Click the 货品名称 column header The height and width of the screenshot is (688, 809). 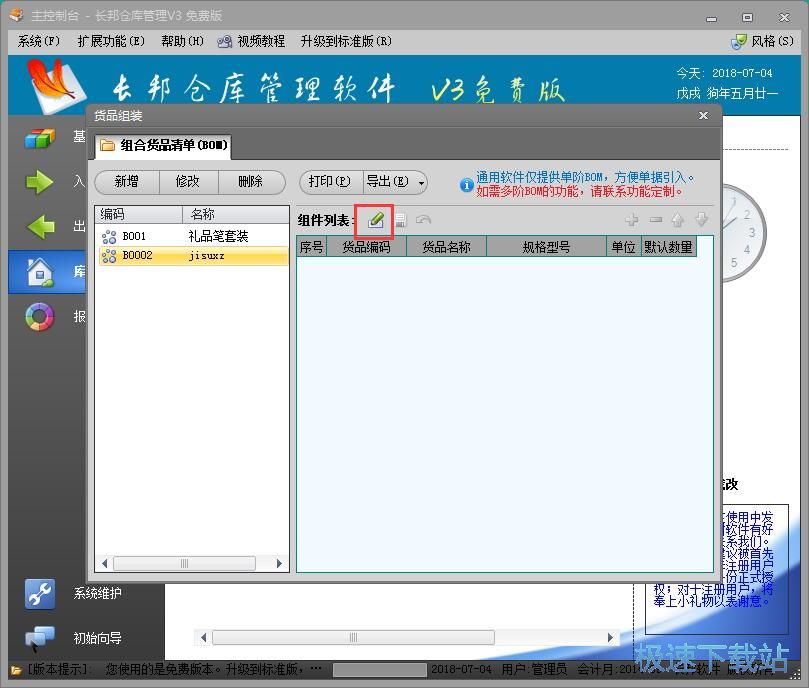(447, 247)
